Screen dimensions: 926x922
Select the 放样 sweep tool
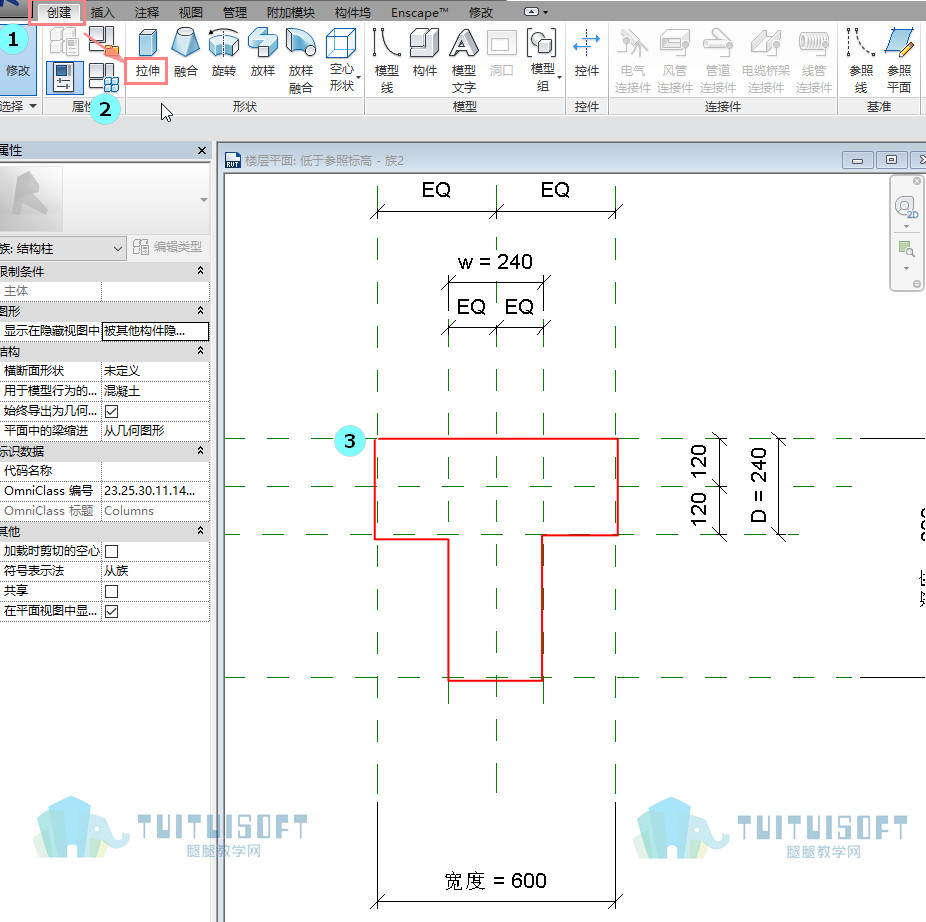coord(262,54)
